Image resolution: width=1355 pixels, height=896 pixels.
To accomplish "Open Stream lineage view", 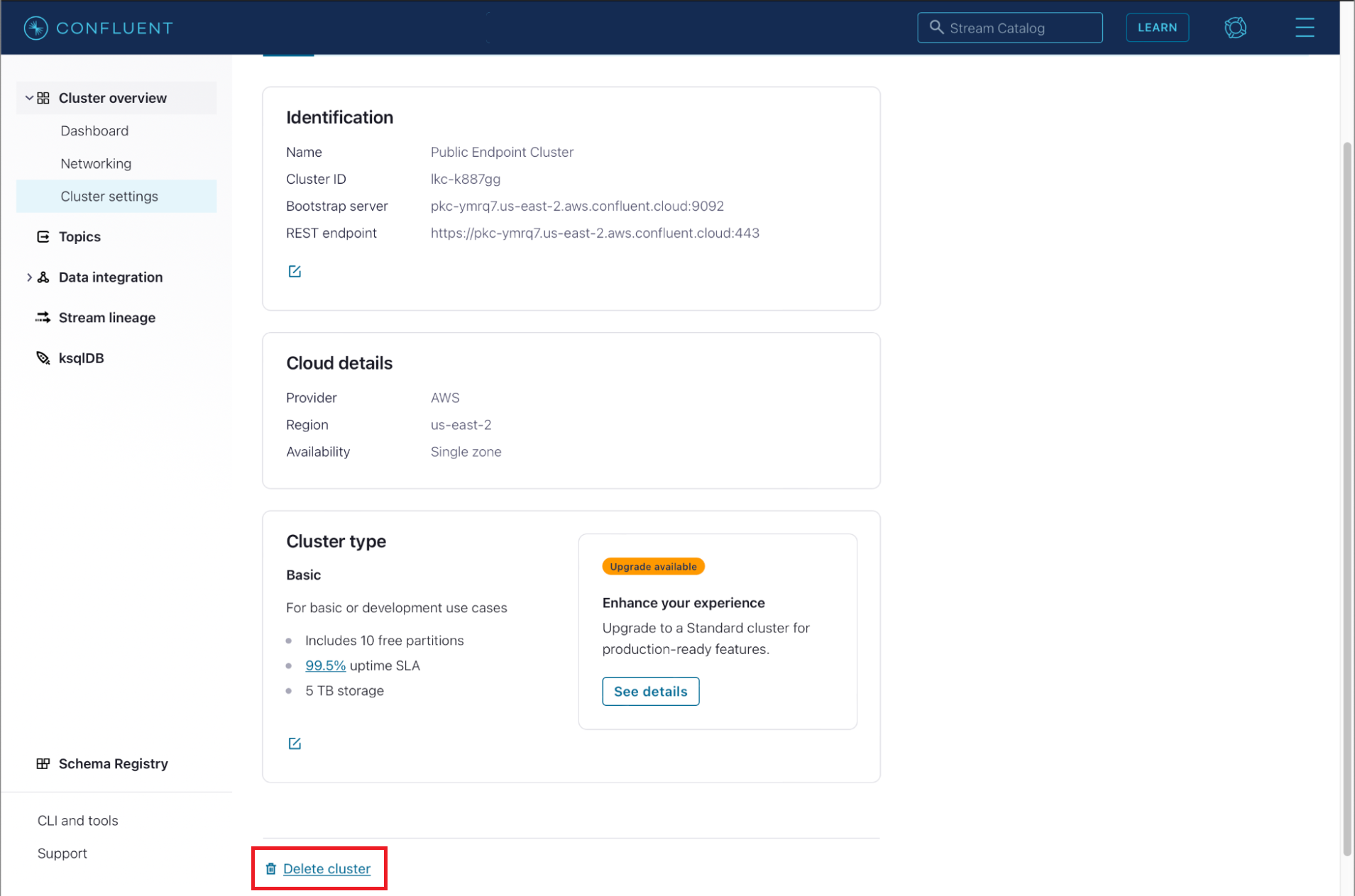I will (107, 318).
